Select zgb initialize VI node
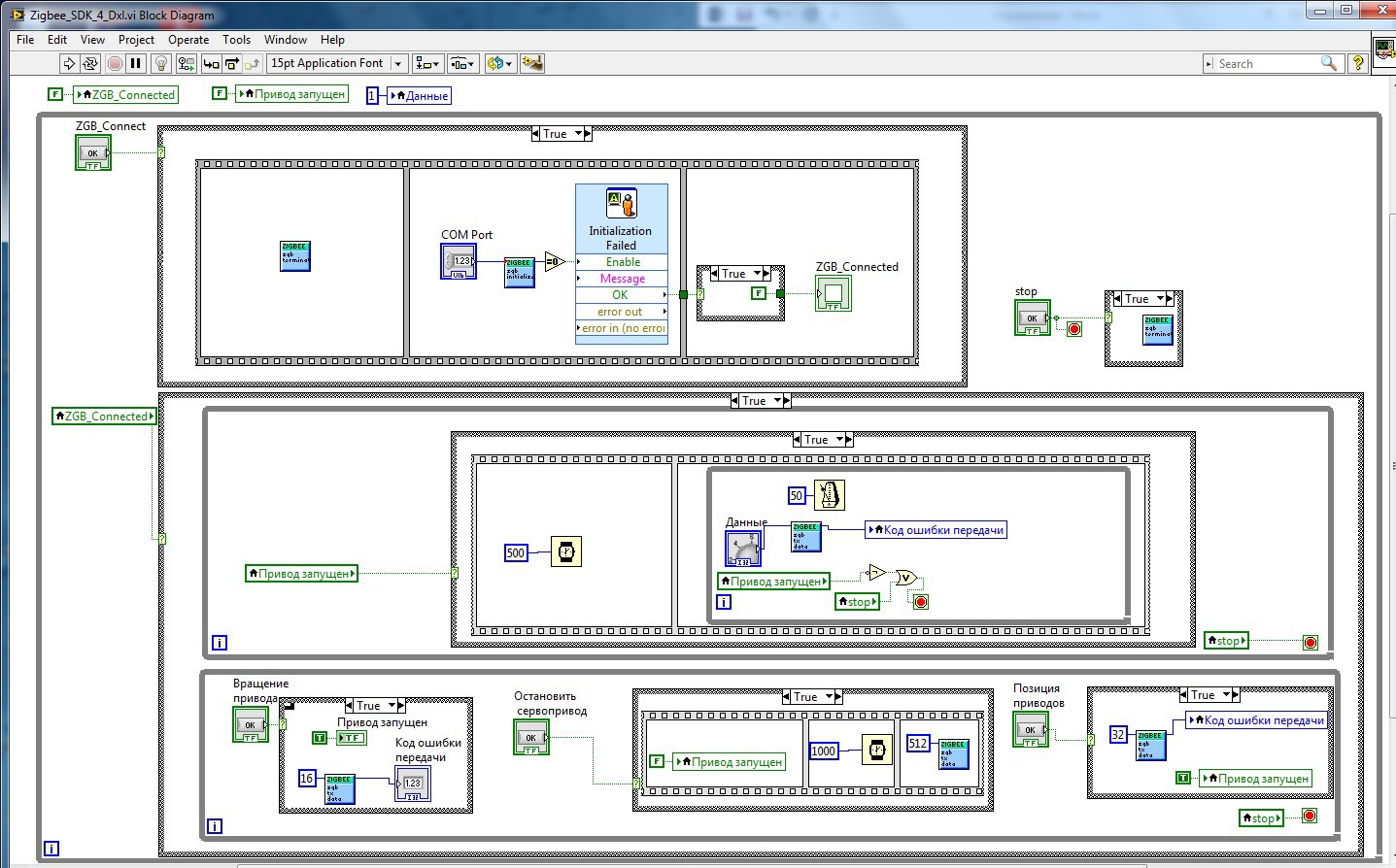This screenshot has width=1396, height=868. point(520,272)
